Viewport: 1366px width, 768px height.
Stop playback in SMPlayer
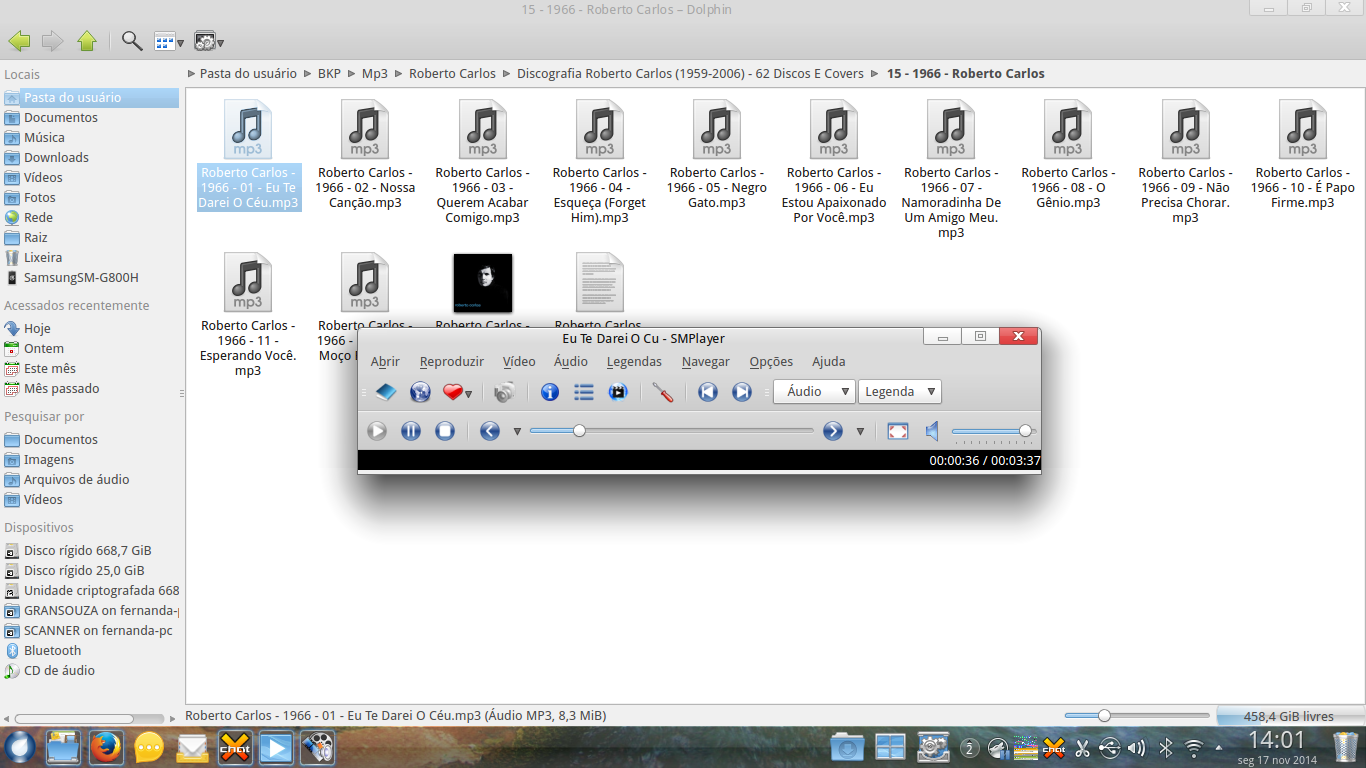(x=445, y=431)
